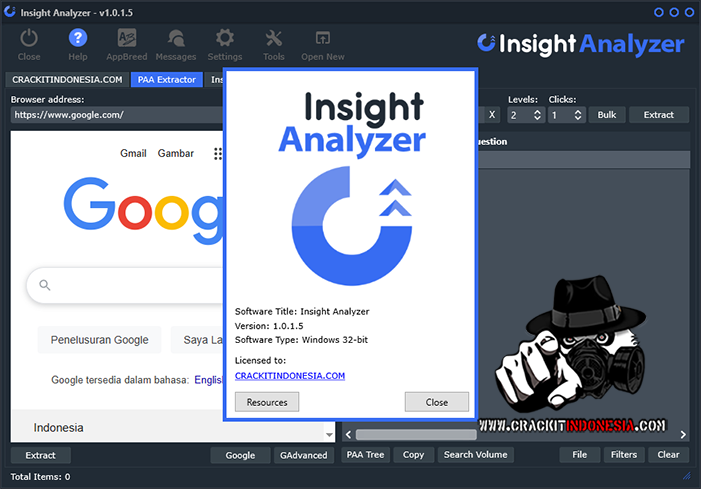Adjust the Clicks spinner arrows
The width and height of the screenshot is (701, 489).
point(579,115)
